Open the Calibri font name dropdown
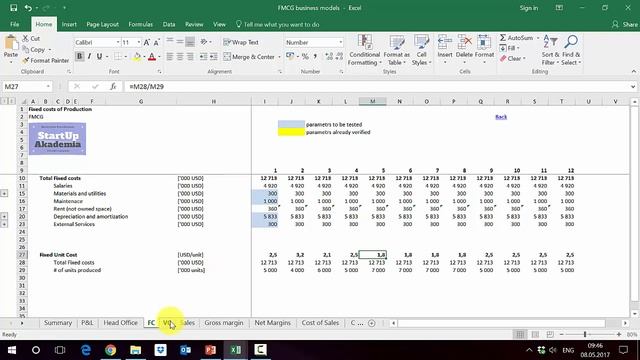This screenshot has height=360, width=640. pos(118,42)
